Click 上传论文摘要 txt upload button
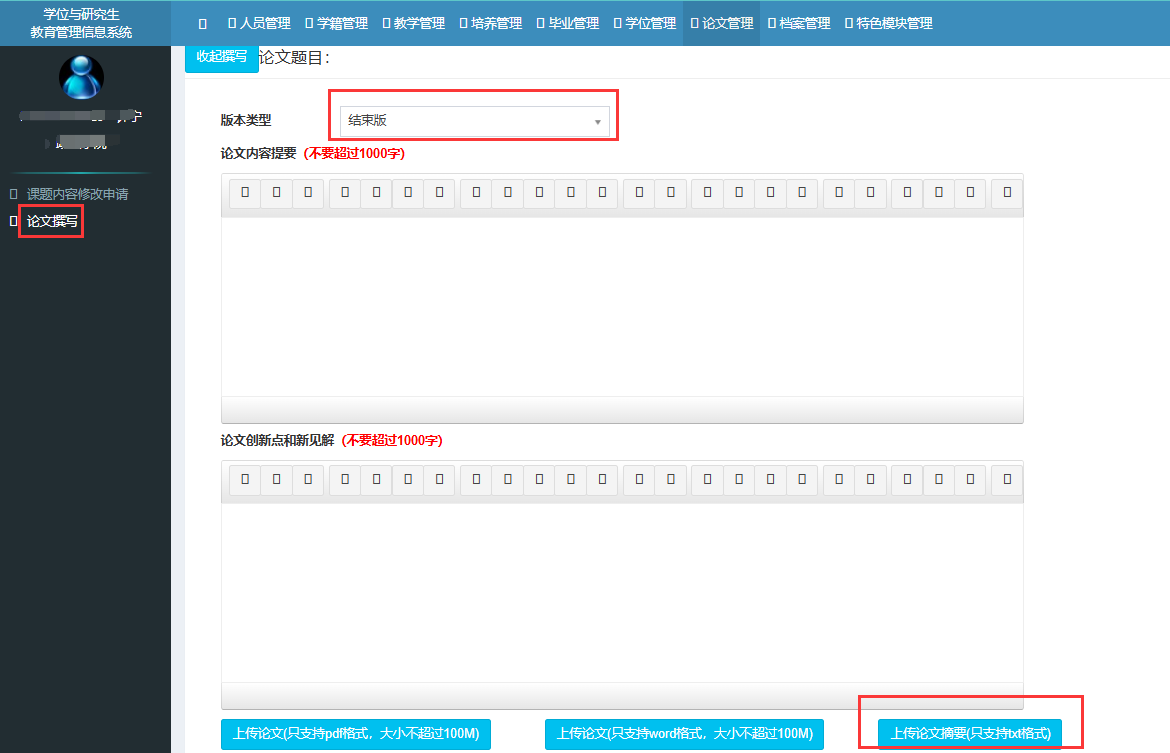Image resolution: width=1170 pixels, height=753 pixels. 970,734
